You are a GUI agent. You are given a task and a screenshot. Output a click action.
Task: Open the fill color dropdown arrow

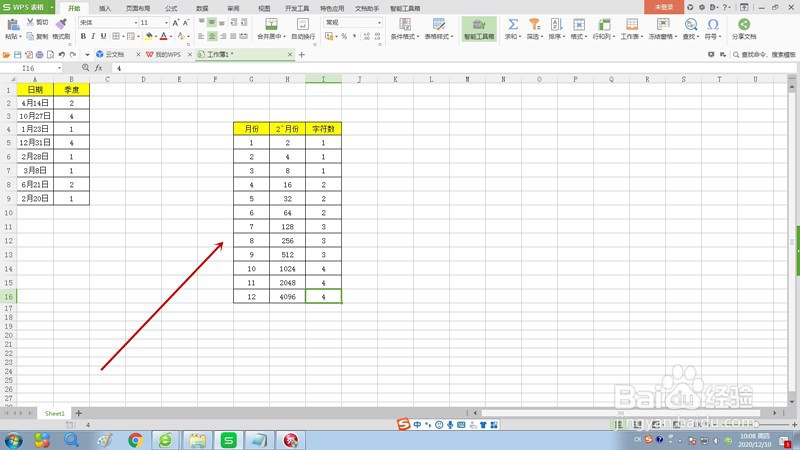pos(156,36)
